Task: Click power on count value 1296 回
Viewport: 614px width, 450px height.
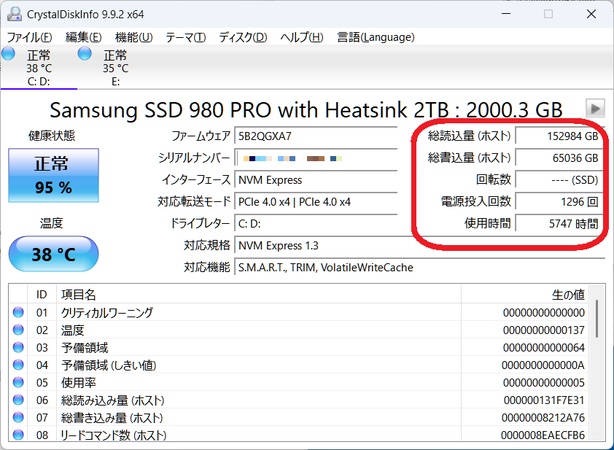Action: (558, 202)
